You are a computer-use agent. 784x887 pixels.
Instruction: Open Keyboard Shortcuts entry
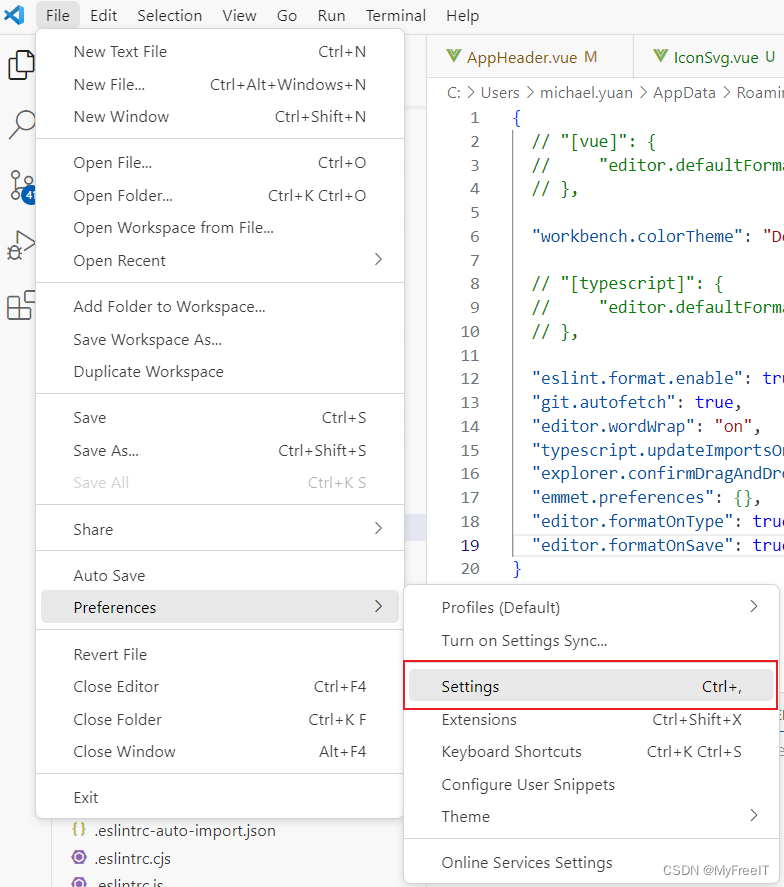(591, 752)
